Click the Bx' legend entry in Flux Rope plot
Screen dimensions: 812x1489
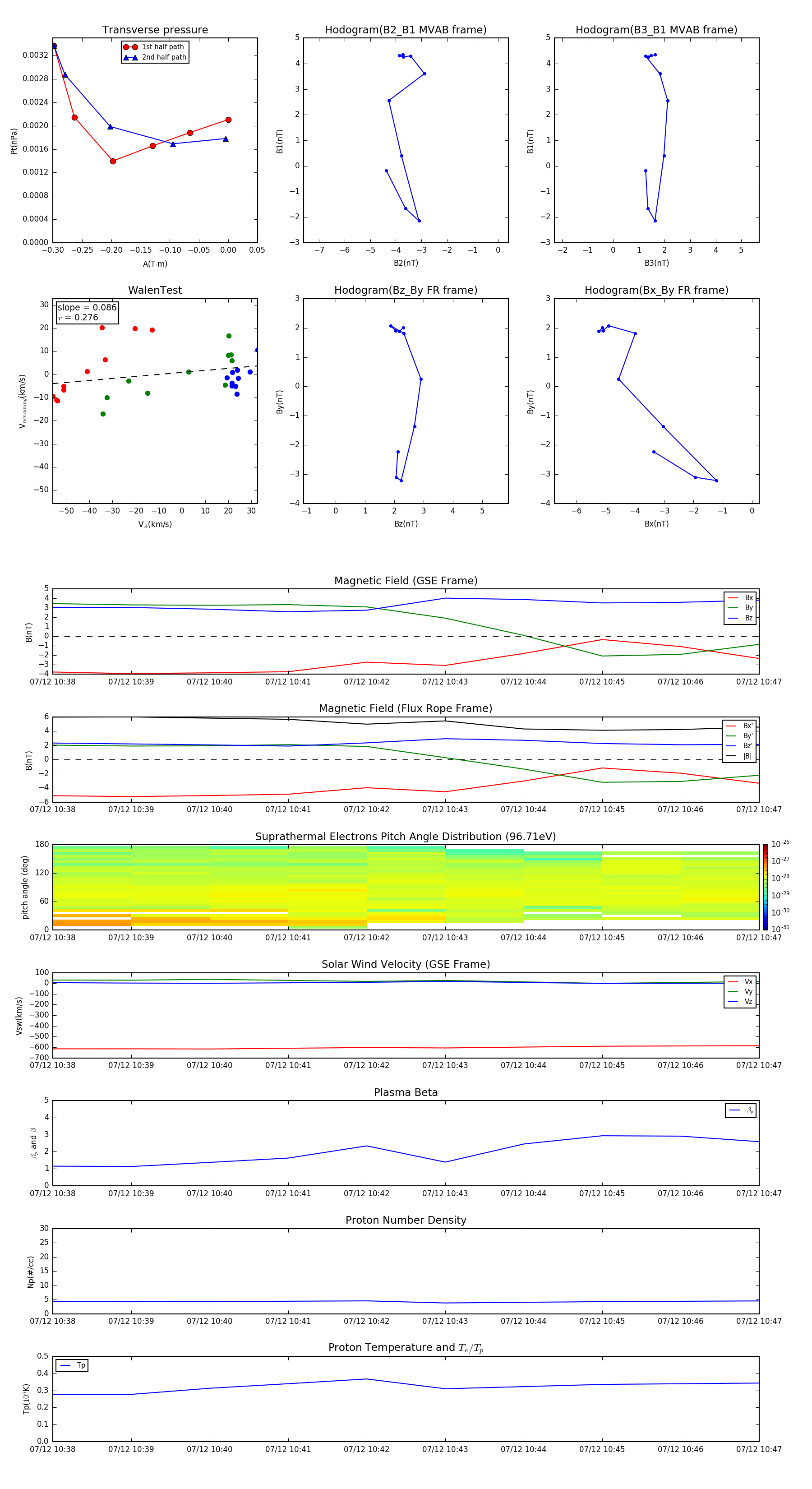pos(739,726)
